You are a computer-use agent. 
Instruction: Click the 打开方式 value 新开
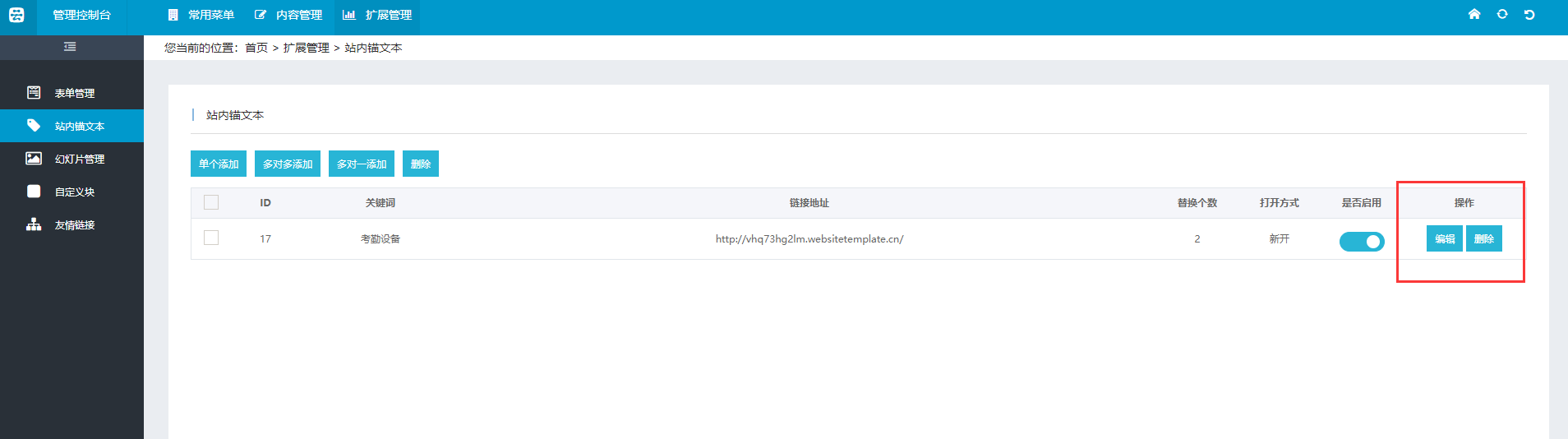1280,238
